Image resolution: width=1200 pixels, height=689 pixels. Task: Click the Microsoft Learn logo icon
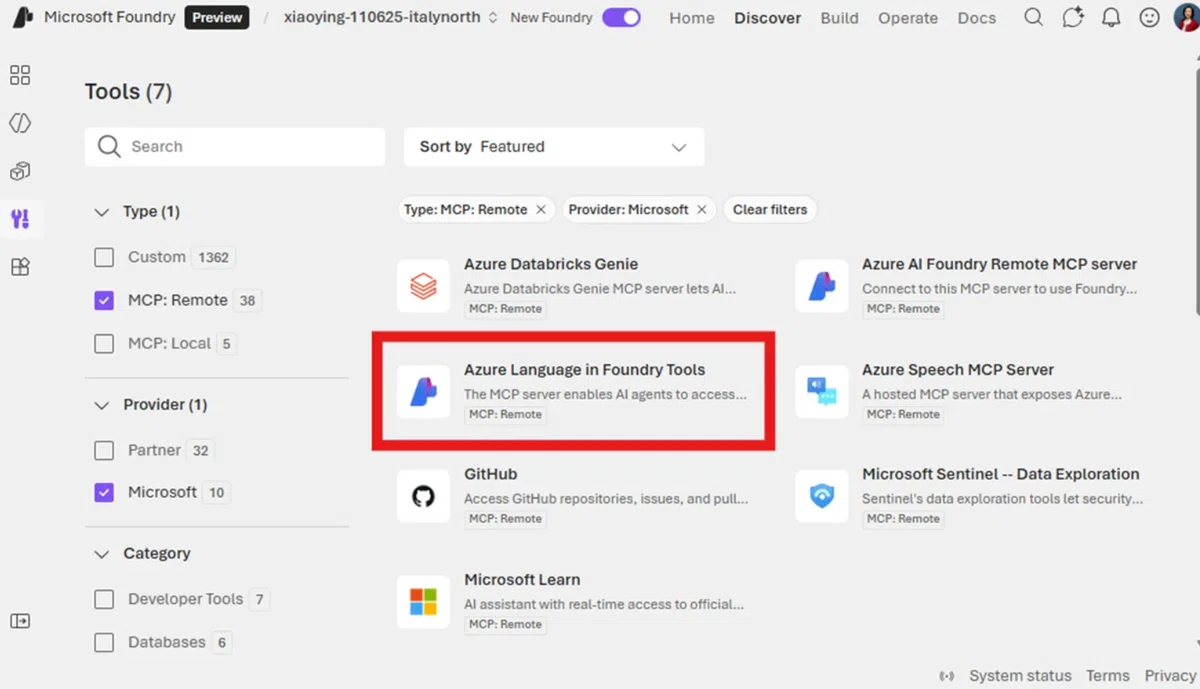pyautogui.click(x=423, y=601)
